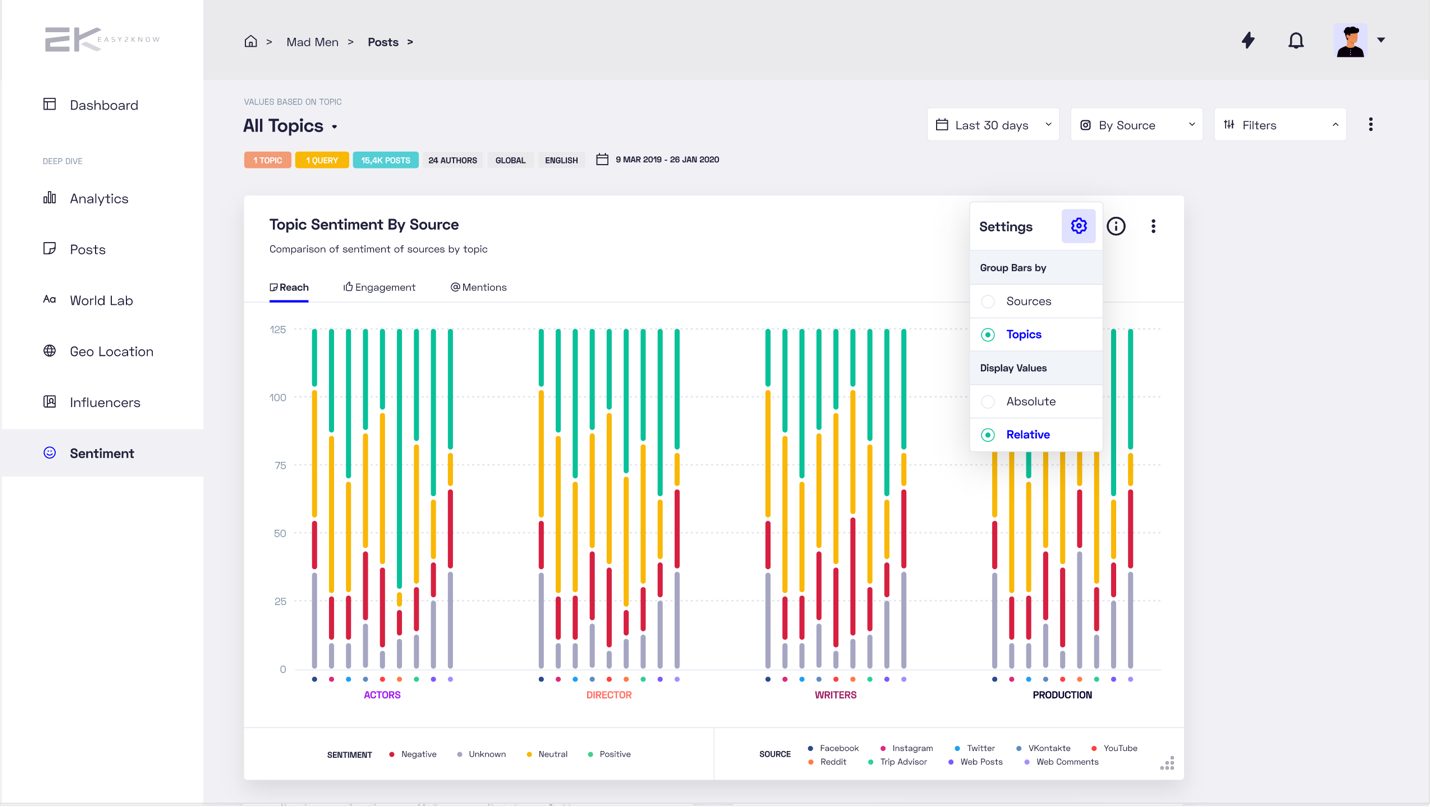Screen dimensions: 1430x807
Task: Open the notifications bell
Action: (1296, 40)
